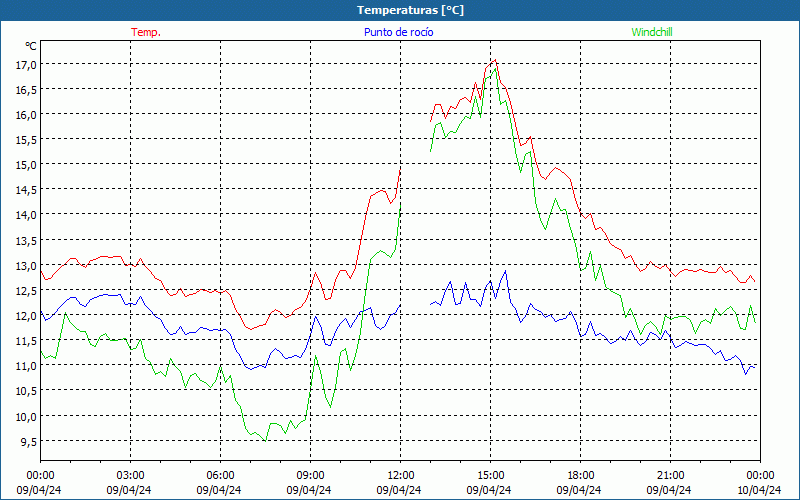800x500 pixels.
Task: Click the °C unit label on axis
Action: (x=31, y=46)
